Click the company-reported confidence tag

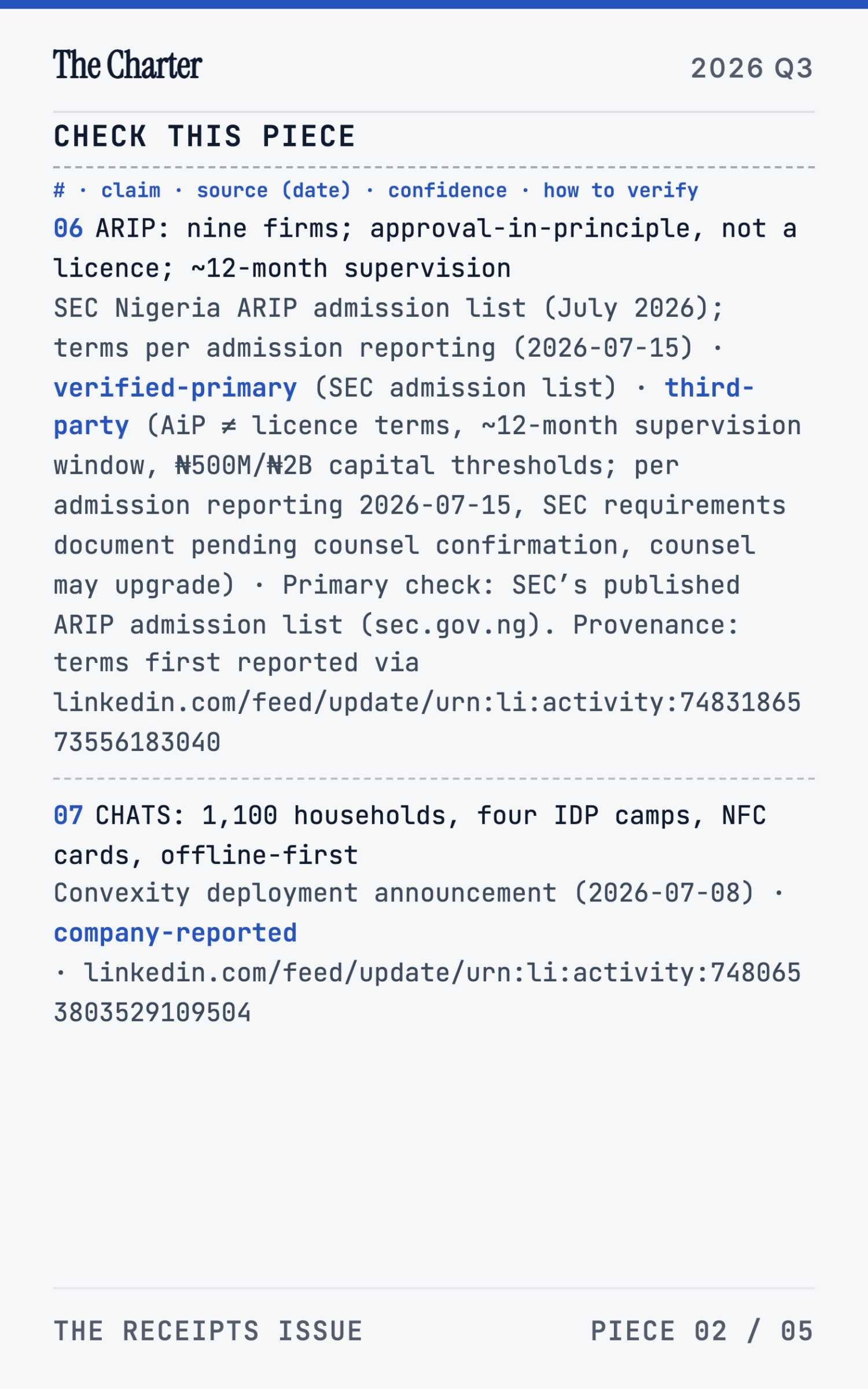175,933
